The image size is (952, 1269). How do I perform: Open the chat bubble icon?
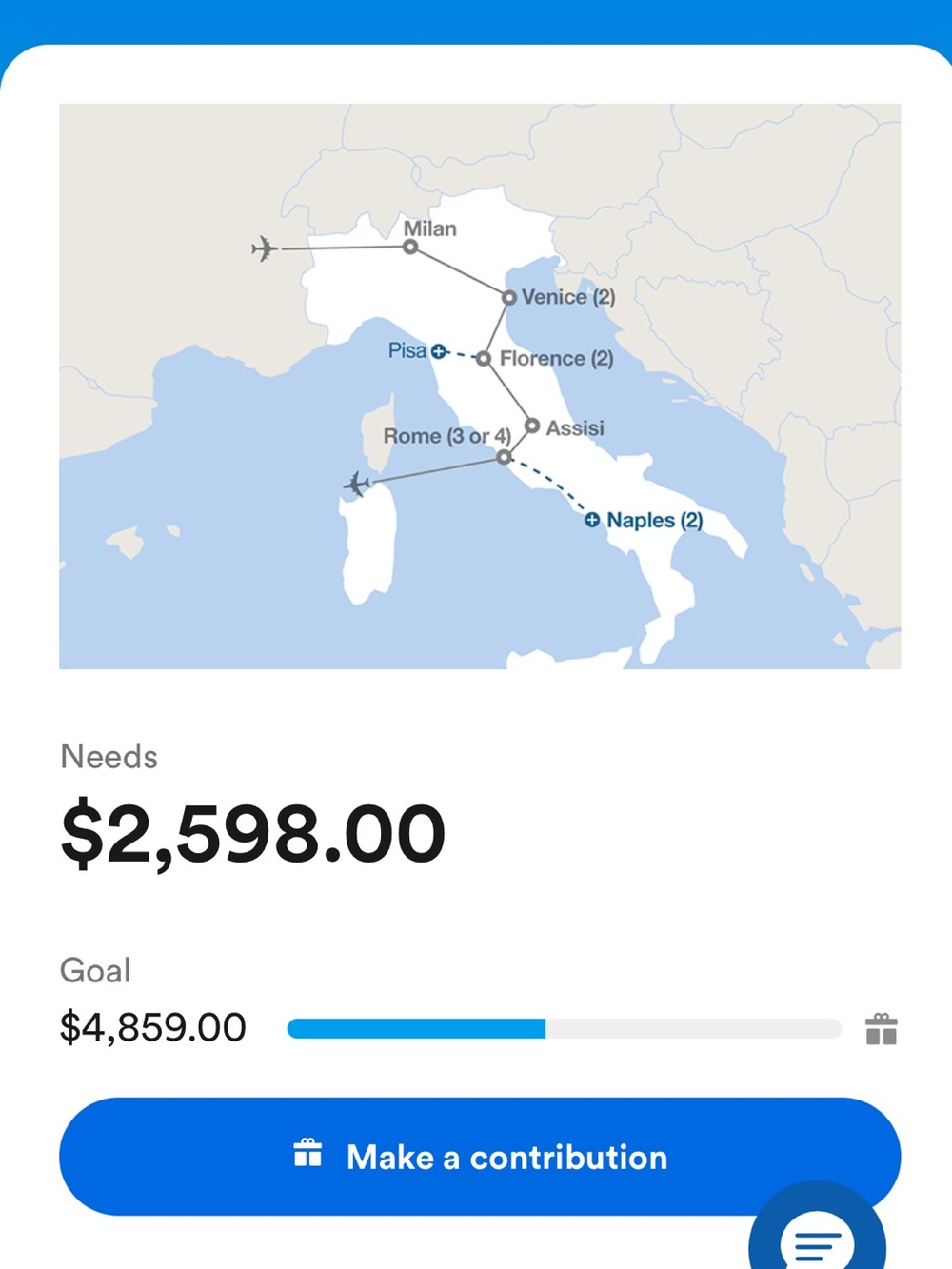818,1237
